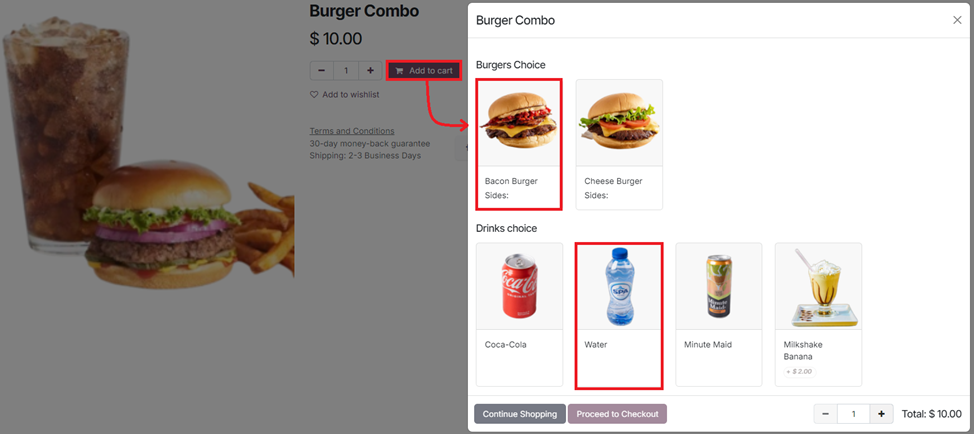Decrease quantity in the dialog footer

tap(826, 414)
